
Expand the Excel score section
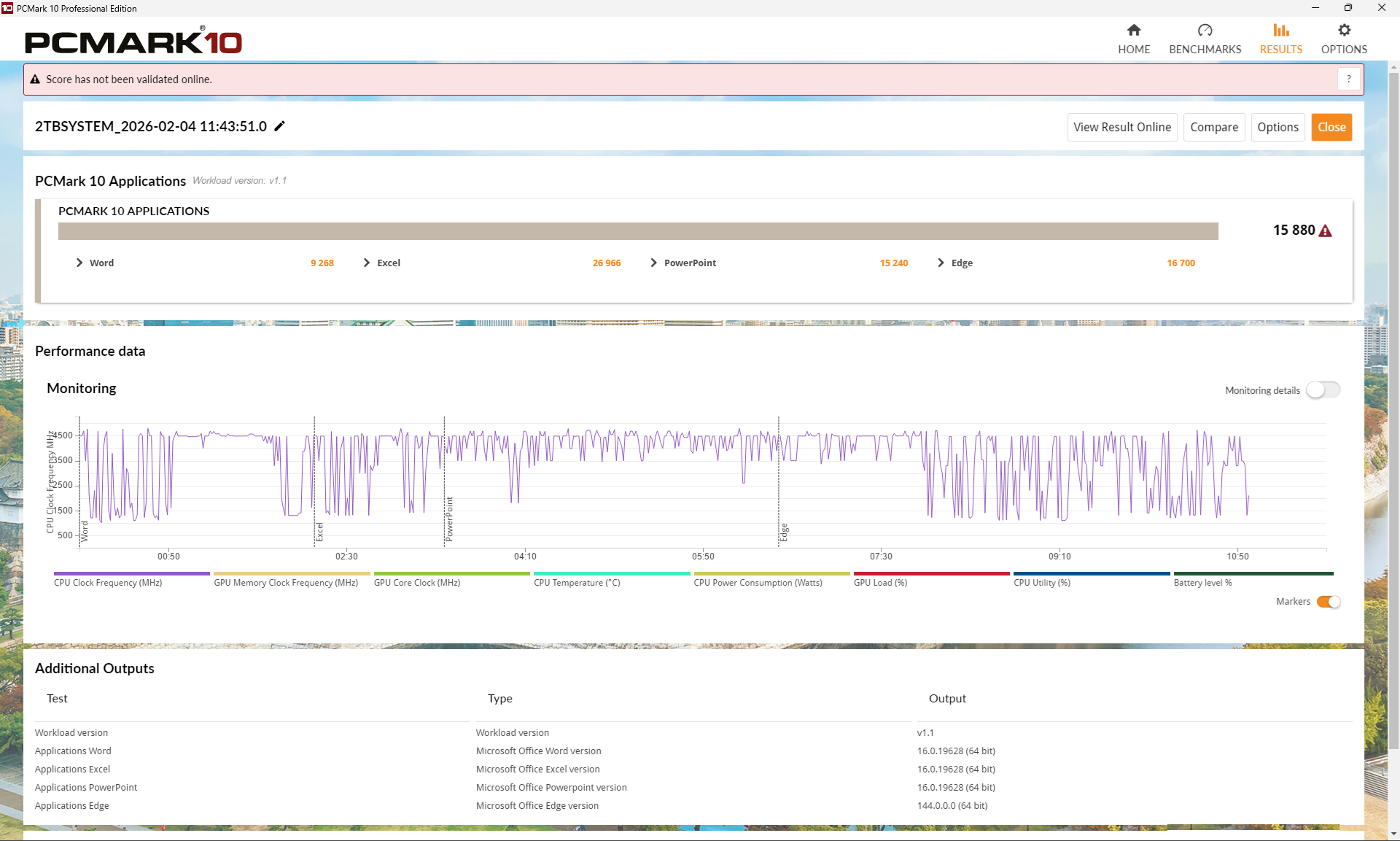(x=367, y=263)
